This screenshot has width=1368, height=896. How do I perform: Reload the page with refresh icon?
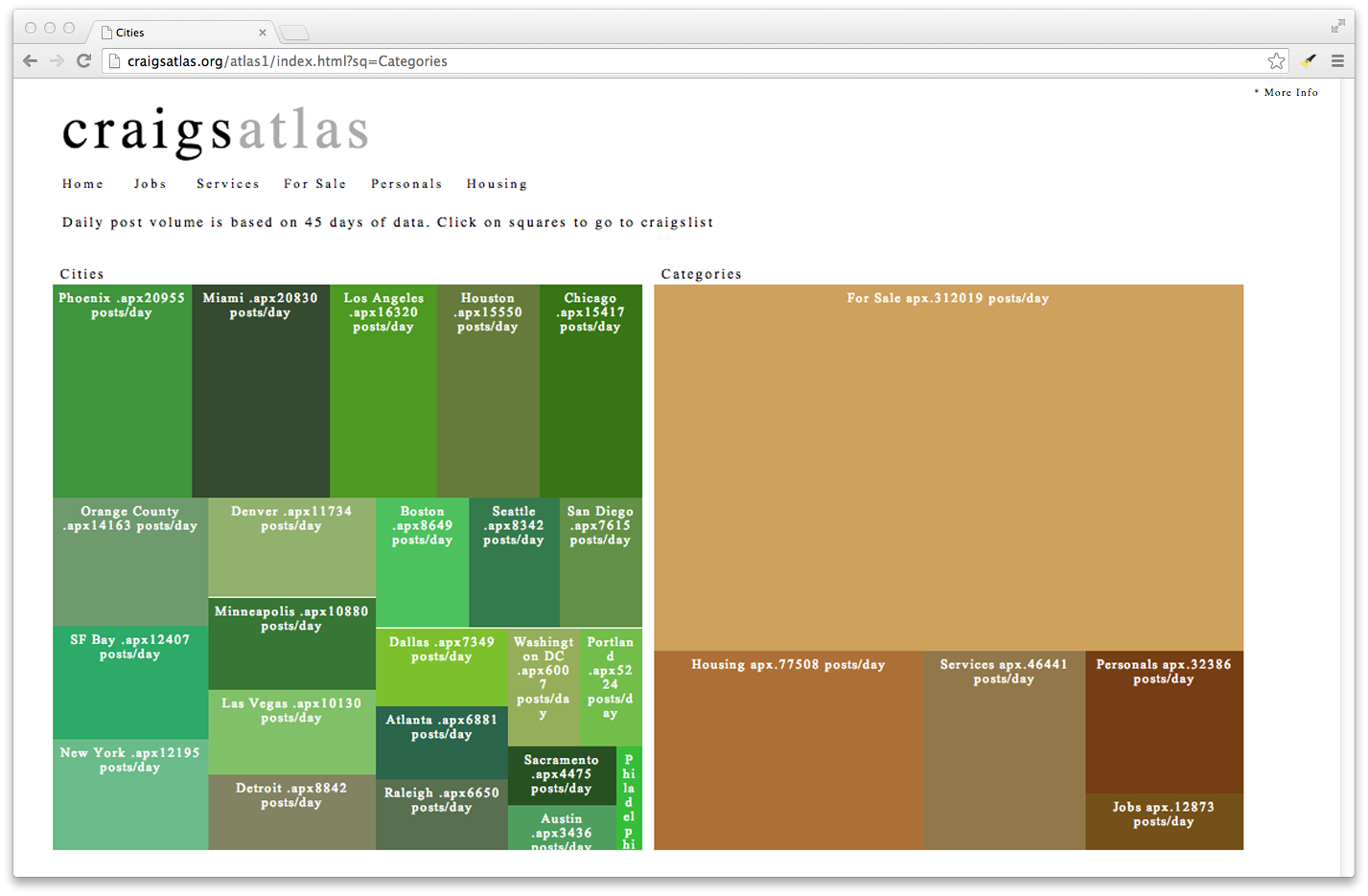pos(83,60)
